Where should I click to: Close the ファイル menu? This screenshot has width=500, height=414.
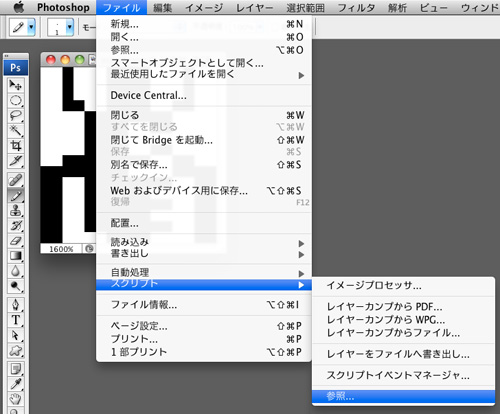coord(122,7)
